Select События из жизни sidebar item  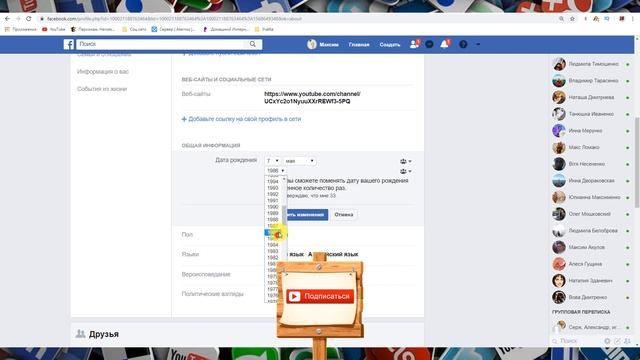(102, 89)
